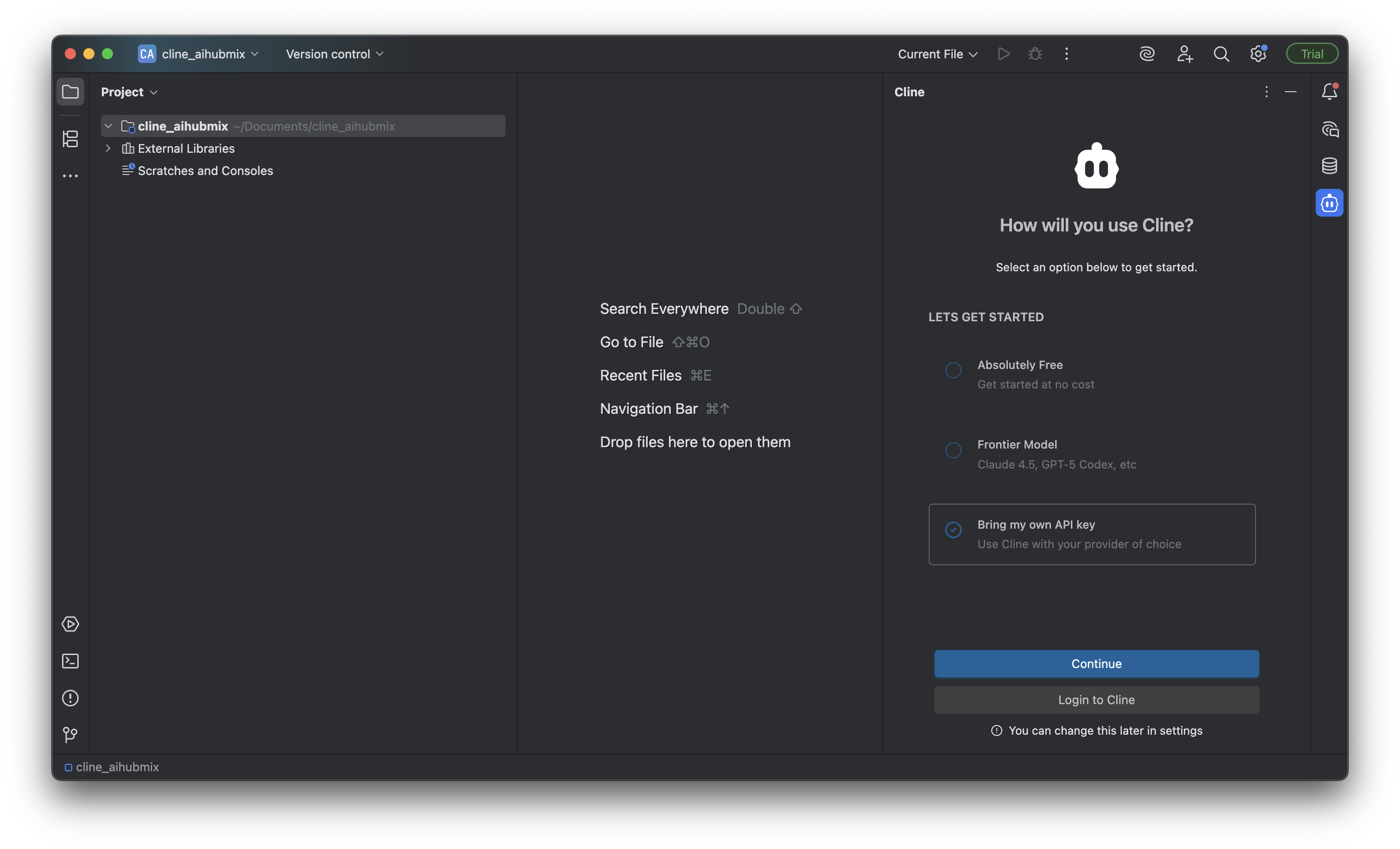
Task: Open the Problems tool window icon
Action: 70,698
